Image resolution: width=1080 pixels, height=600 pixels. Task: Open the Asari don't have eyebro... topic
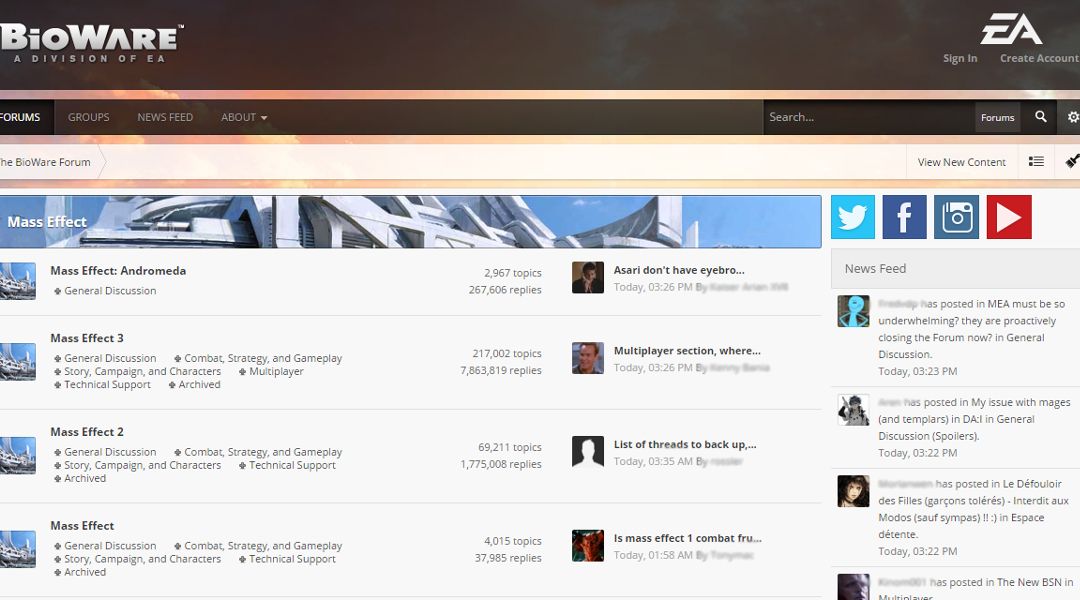tap(679, 270)
